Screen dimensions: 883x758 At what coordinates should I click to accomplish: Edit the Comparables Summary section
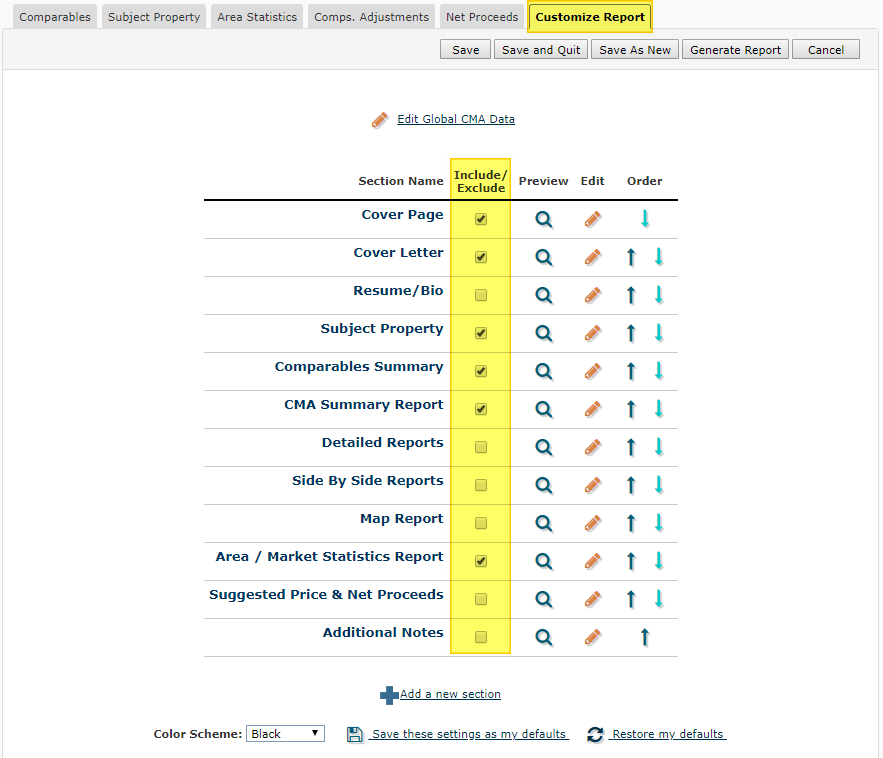coord(592,371)
